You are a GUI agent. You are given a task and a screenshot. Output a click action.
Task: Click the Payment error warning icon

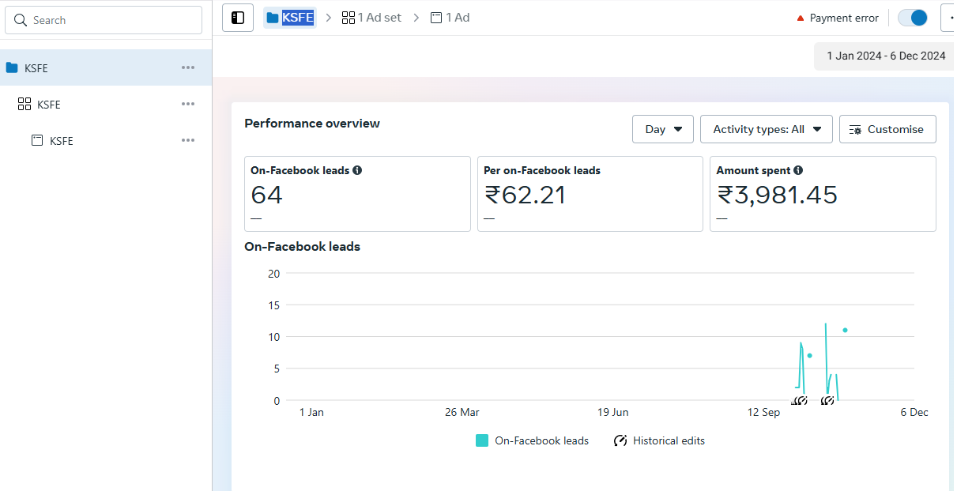click(800, 18)
